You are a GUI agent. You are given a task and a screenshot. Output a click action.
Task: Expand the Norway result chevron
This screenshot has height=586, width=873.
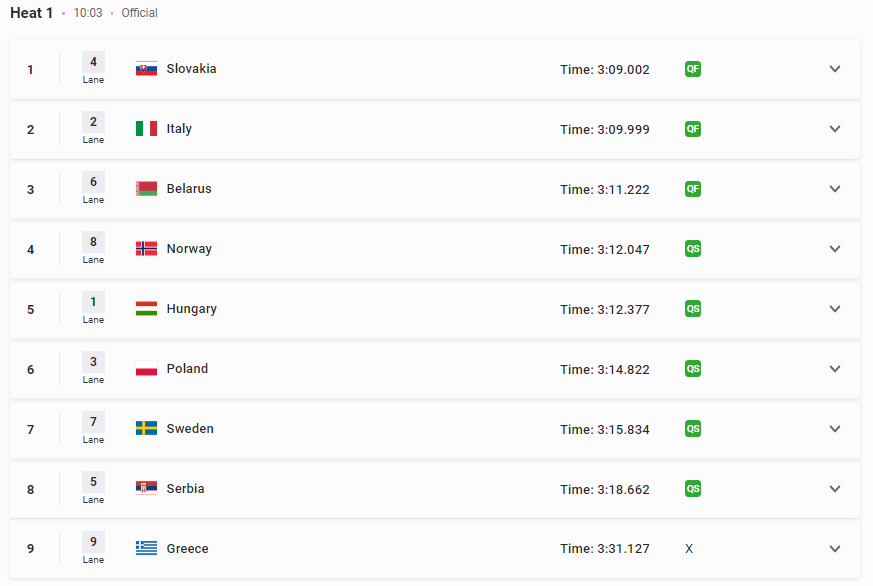(835, 249)
